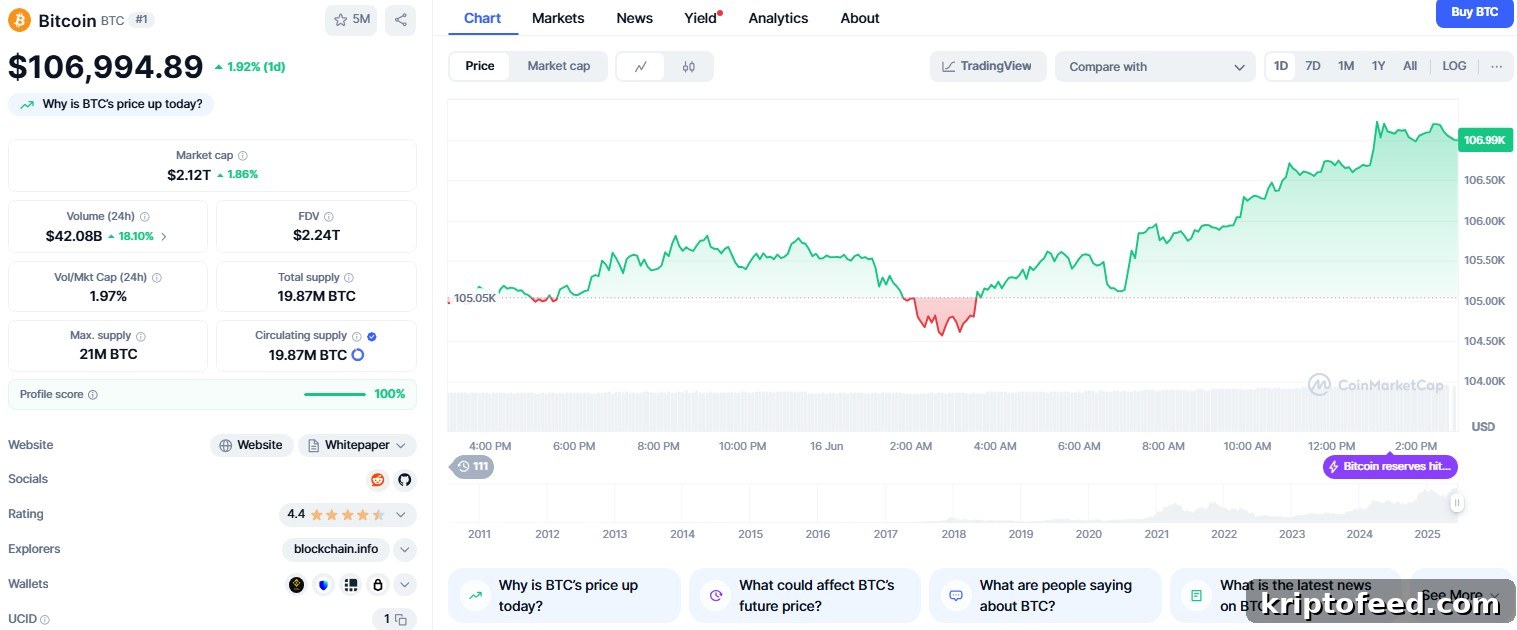The height and width of the screenshot is (630, 1517).
Task: Open the lock-shaped wallet icon
Action: tap(377, 585)
